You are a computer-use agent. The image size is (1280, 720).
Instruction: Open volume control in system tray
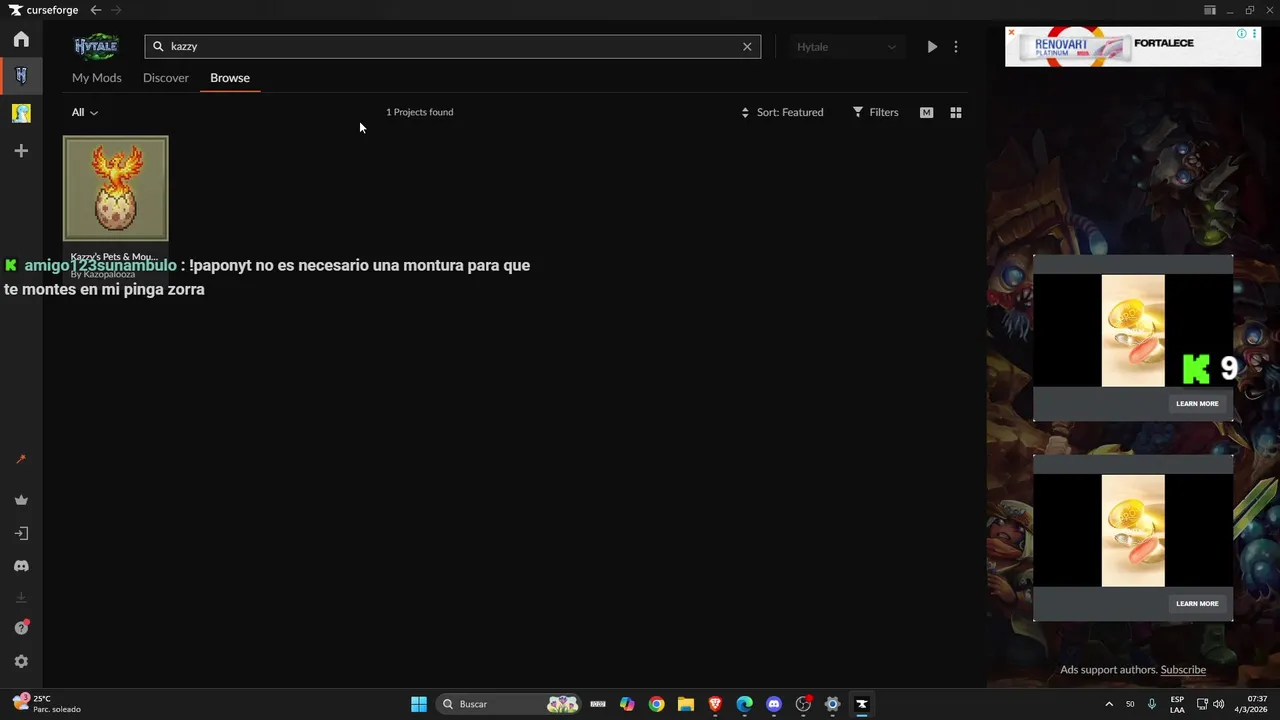click(x=1218, y=704)
